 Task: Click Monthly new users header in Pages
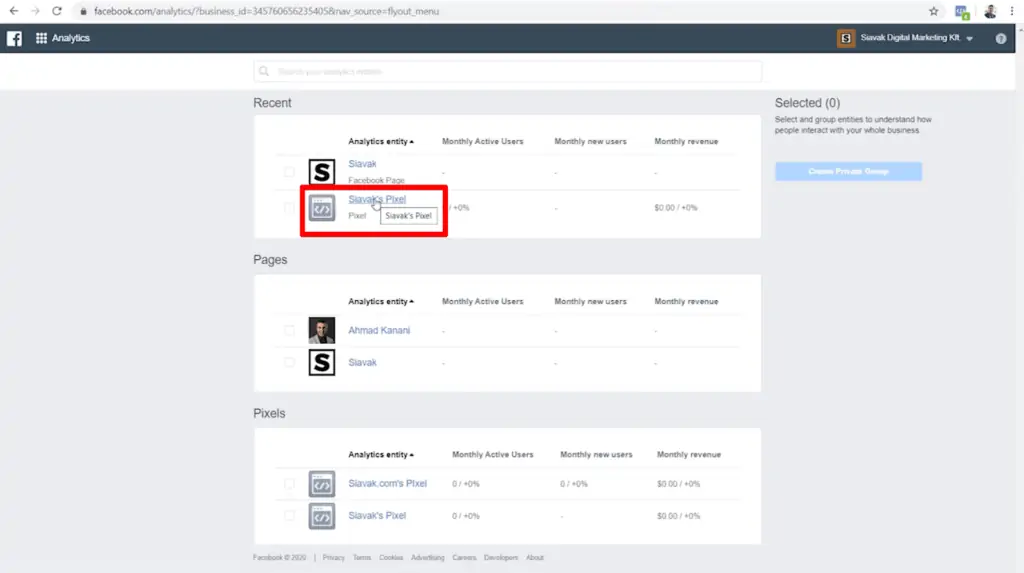coord(590,301)
